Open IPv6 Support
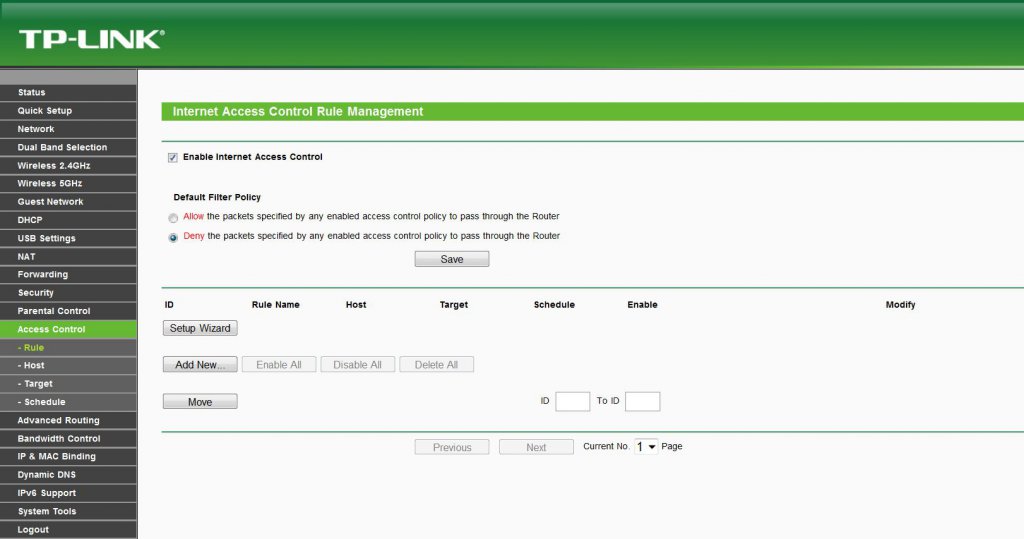1024x539 pixels. click(68, 493)
